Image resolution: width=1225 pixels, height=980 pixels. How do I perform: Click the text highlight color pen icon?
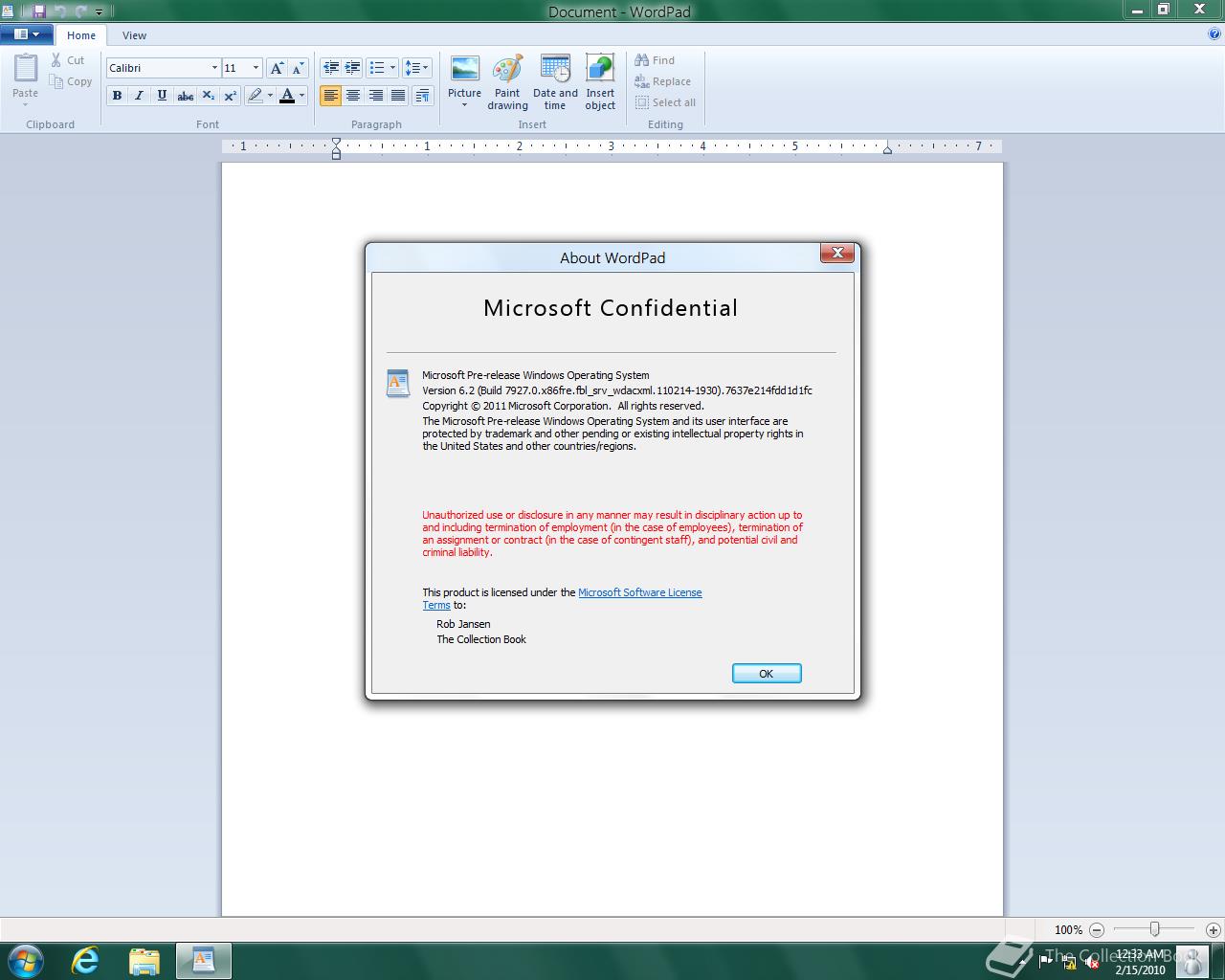tap(255, 95)
